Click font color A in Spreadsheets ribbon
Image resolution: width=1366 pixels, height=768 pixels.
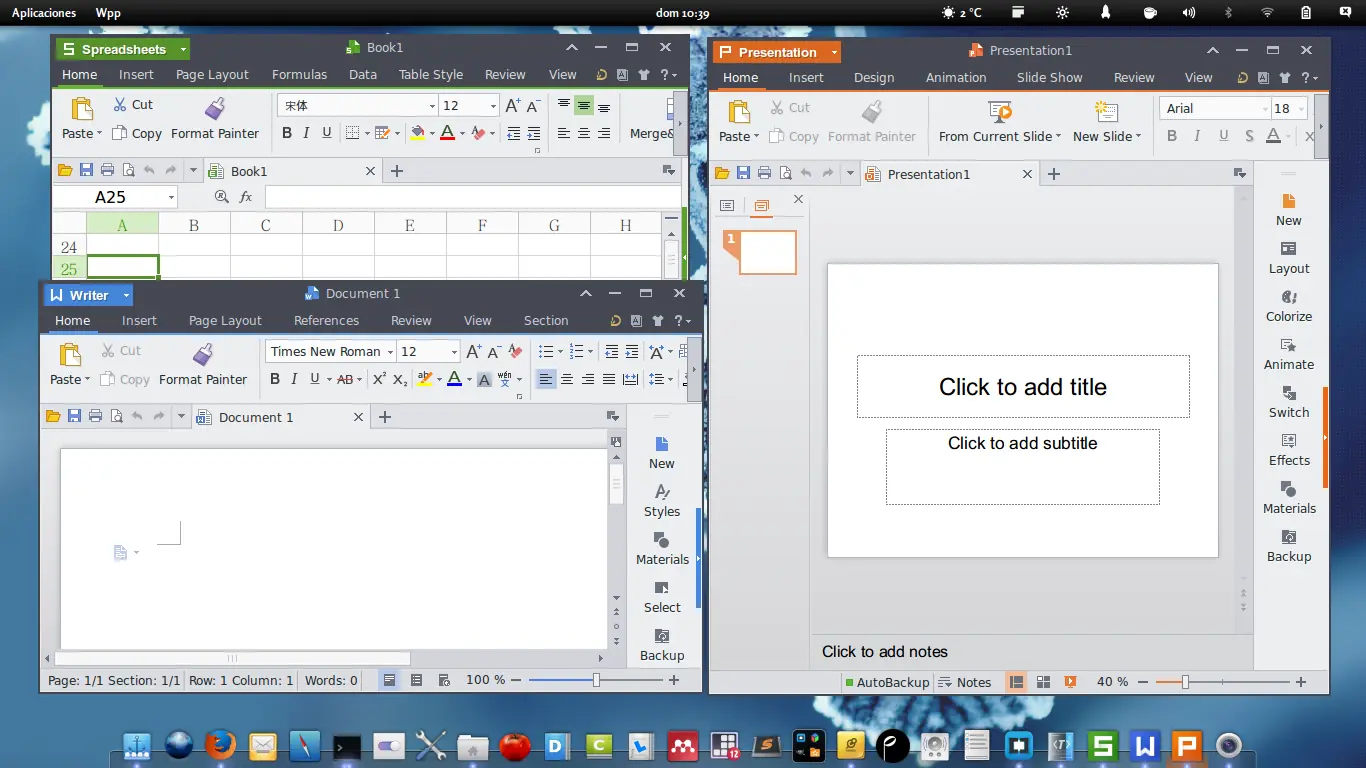[x=447, y=133]
